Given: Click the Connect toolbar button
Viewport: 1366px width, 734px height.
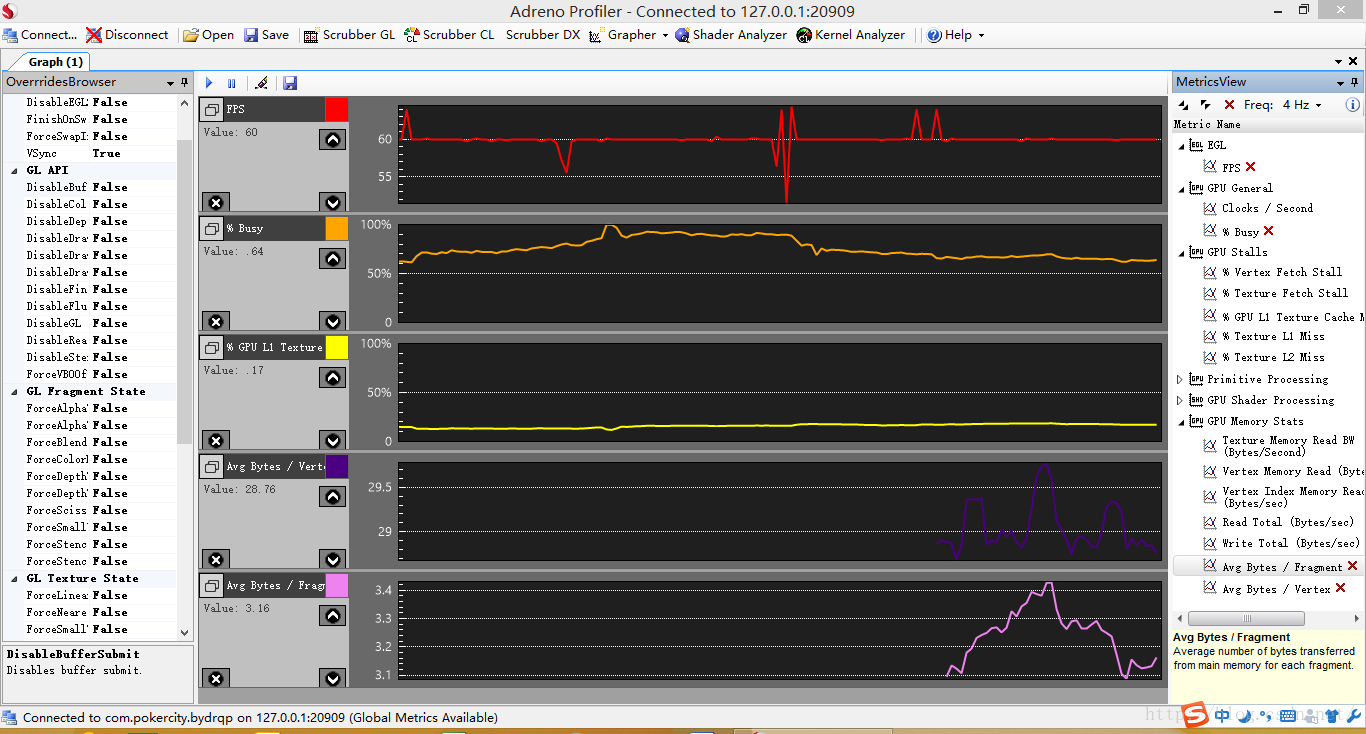Looking at the screenshot, I should [39, 34].
